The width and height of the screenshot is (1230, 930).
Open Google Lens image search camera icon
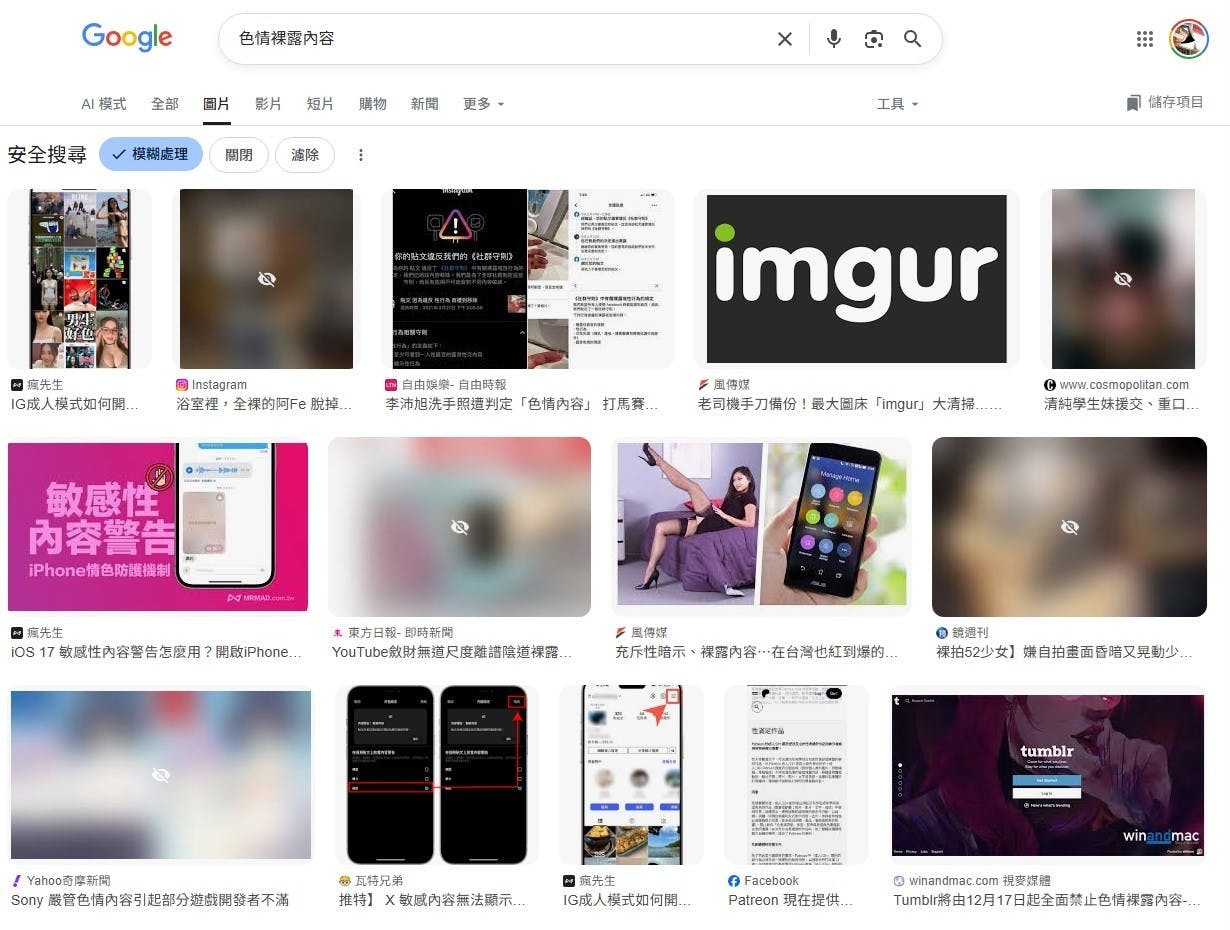tap(874, 39)
